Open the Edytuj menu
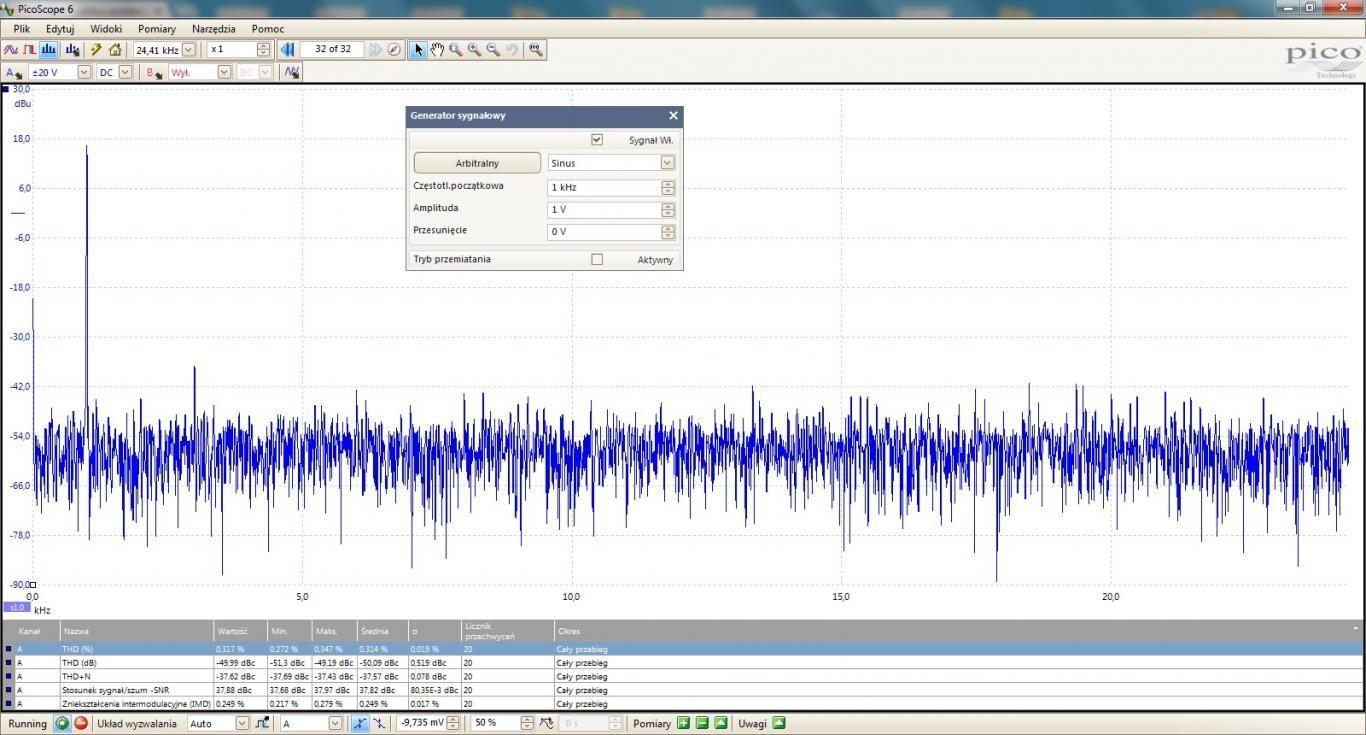Screen dimensions: 1366x735 point(60,29)
